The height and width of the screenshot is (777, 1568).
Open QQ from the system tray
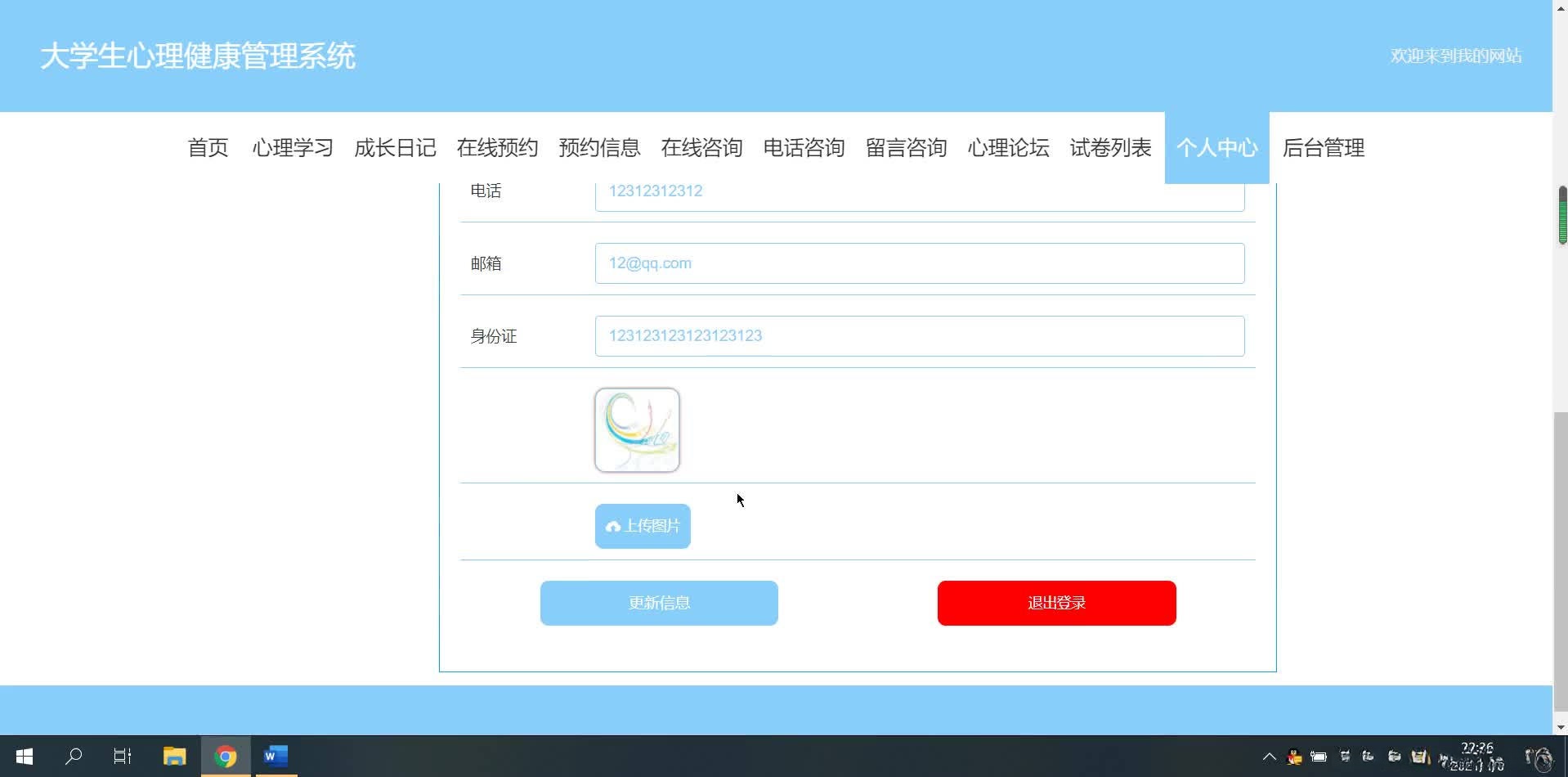click(x=1294, y=757)
